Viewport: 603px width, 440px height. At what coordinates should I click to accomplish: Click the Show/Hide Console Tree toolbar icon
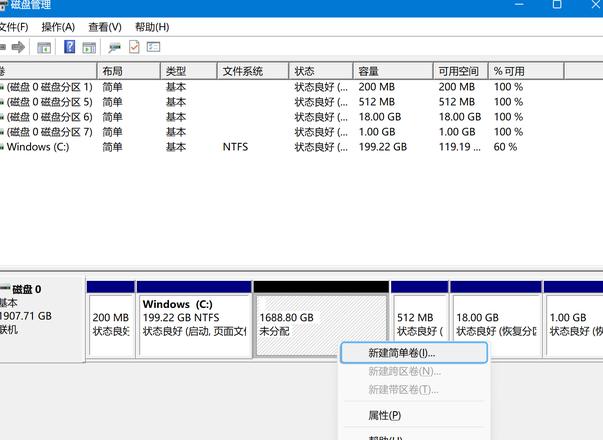click(x=44, y=48)
